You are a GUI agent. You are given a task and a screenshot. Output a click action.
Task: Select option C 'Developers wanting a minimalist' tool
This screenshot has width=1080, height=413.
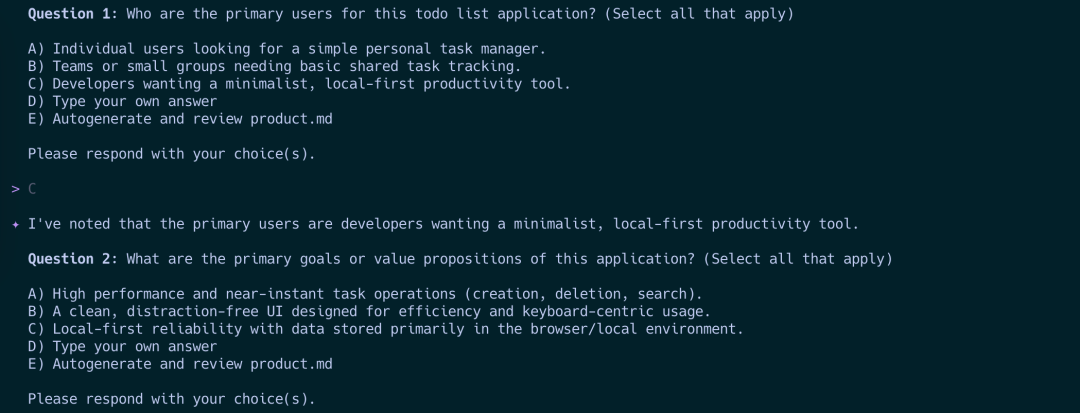tap(298, 84)
